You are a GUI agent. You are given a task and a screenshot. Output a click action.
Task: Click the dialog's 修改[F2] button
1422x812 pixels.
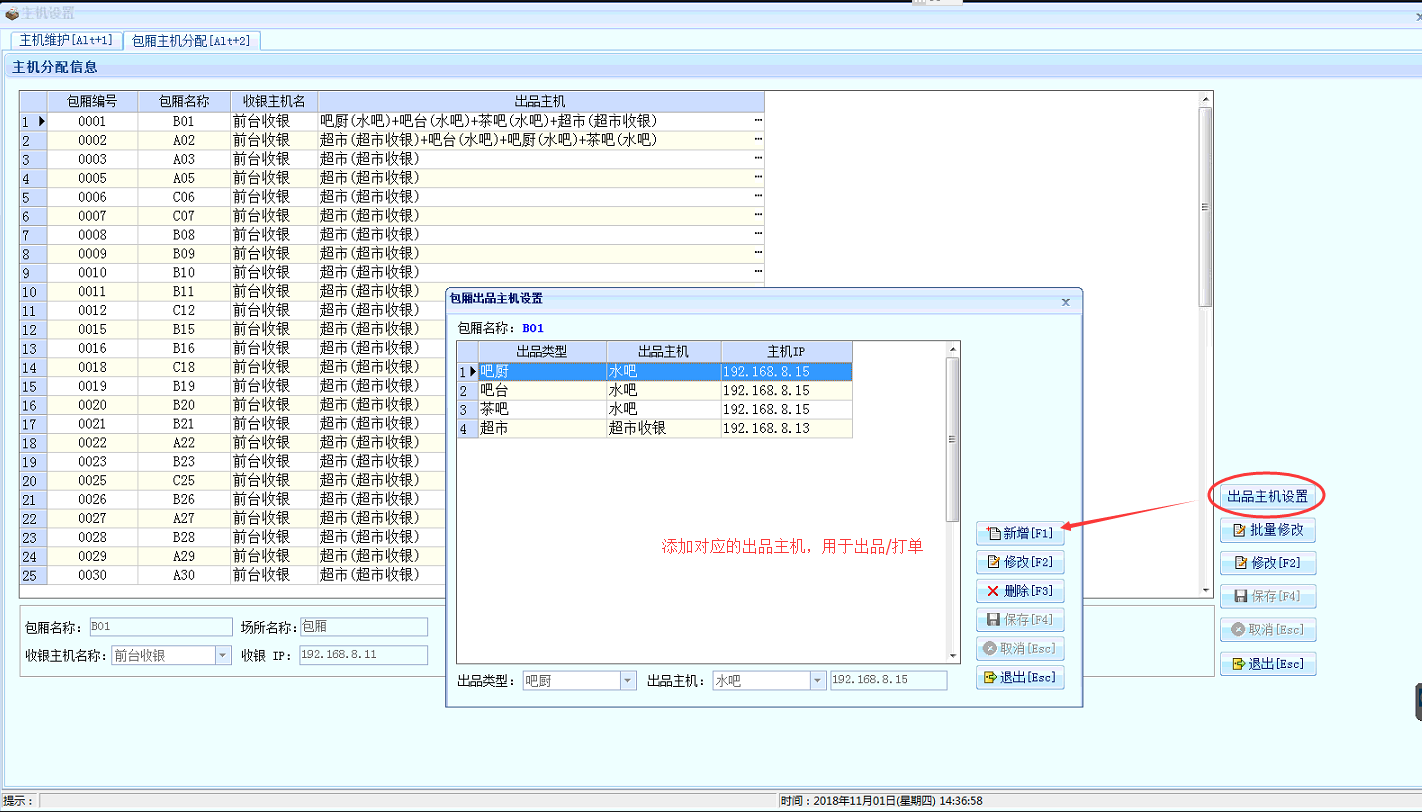1019,562
